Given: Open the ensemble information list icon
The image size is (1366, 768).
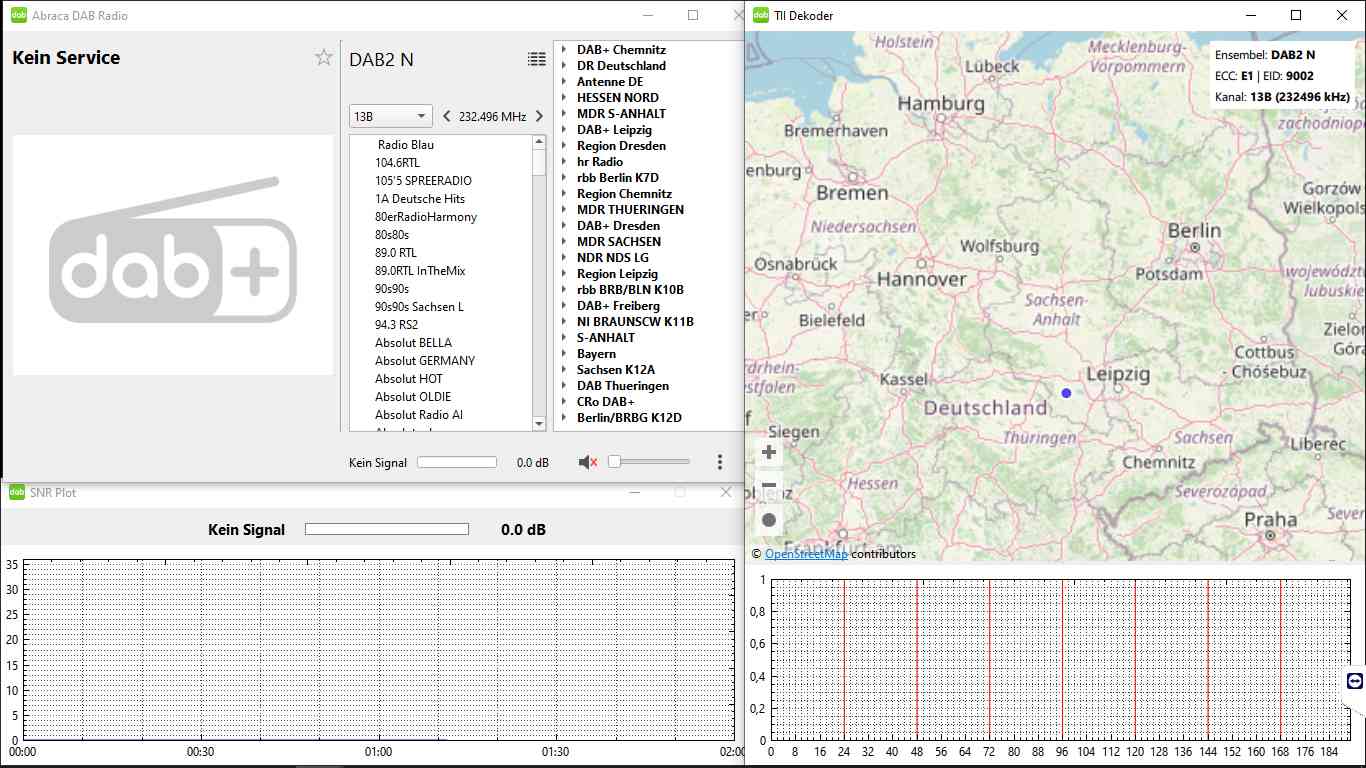Looking at the screenshot, I should (537, 59).
